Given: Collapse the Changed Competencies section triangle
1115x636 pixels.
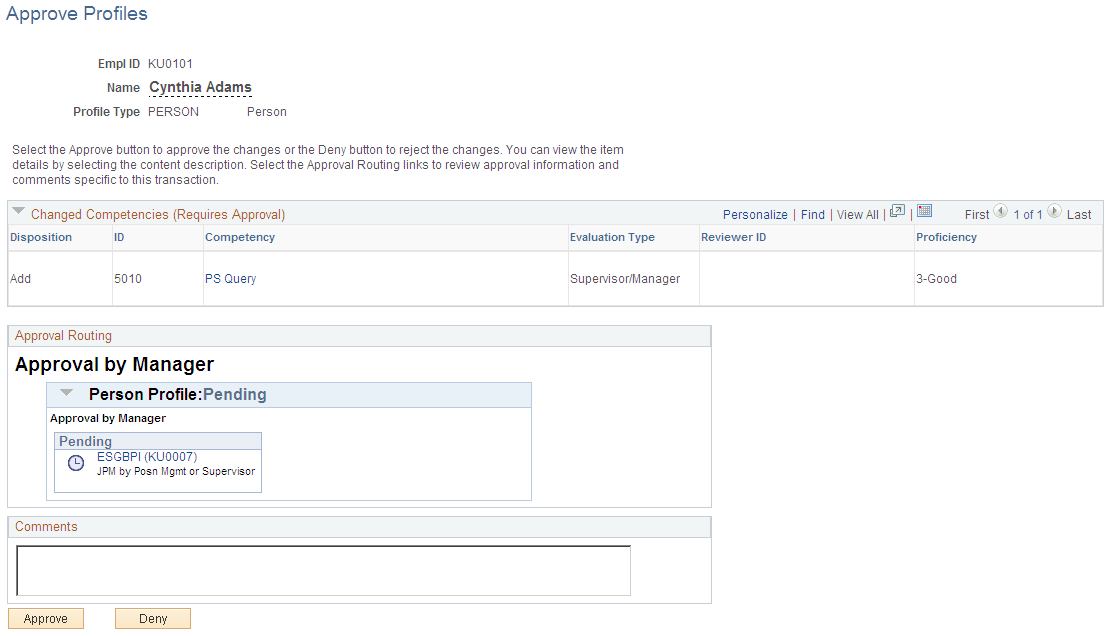Looking at the screenshot, I should click(x=18, y=210).
